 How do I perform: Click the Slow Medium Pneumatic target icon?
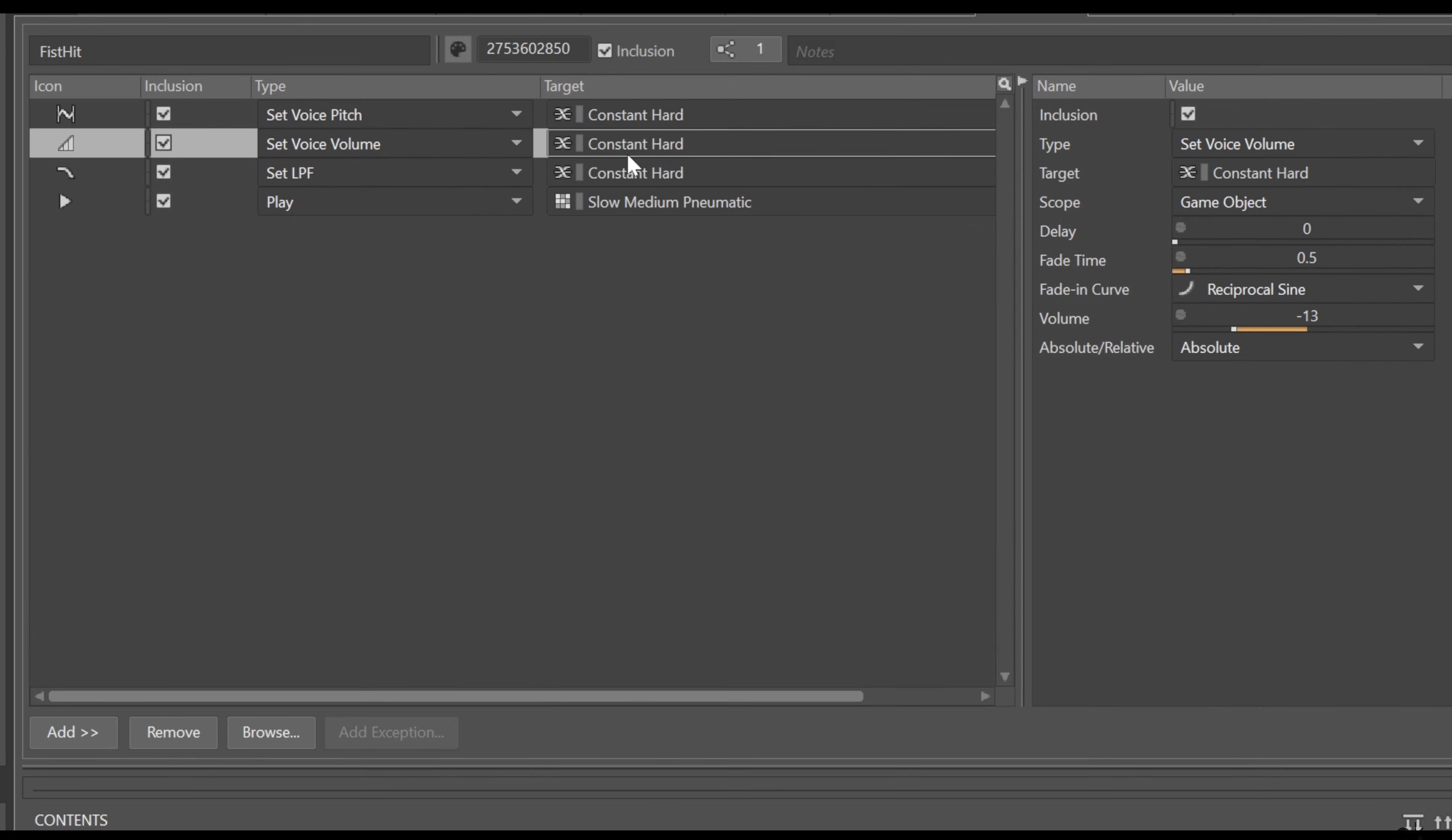click(564, 201)
